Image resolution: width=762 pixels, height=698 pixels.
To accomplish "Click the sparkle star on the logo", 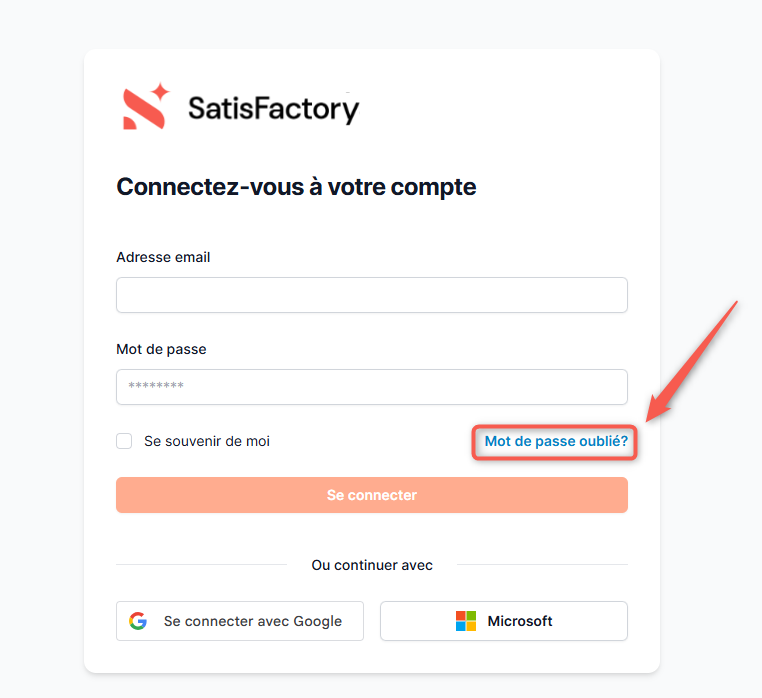I will tap(161, 93).
